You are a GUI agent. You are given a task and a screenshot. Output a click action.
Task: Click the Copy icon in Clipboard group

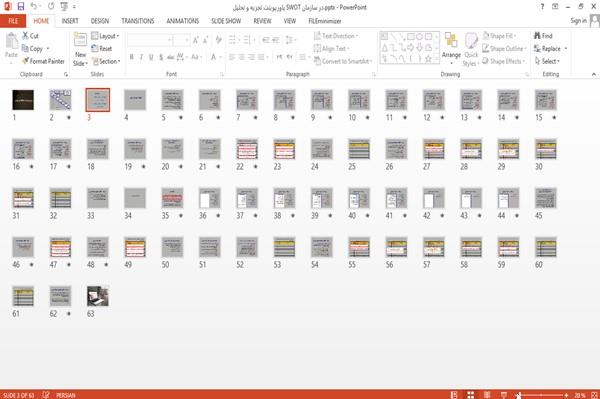coord(25,49)
